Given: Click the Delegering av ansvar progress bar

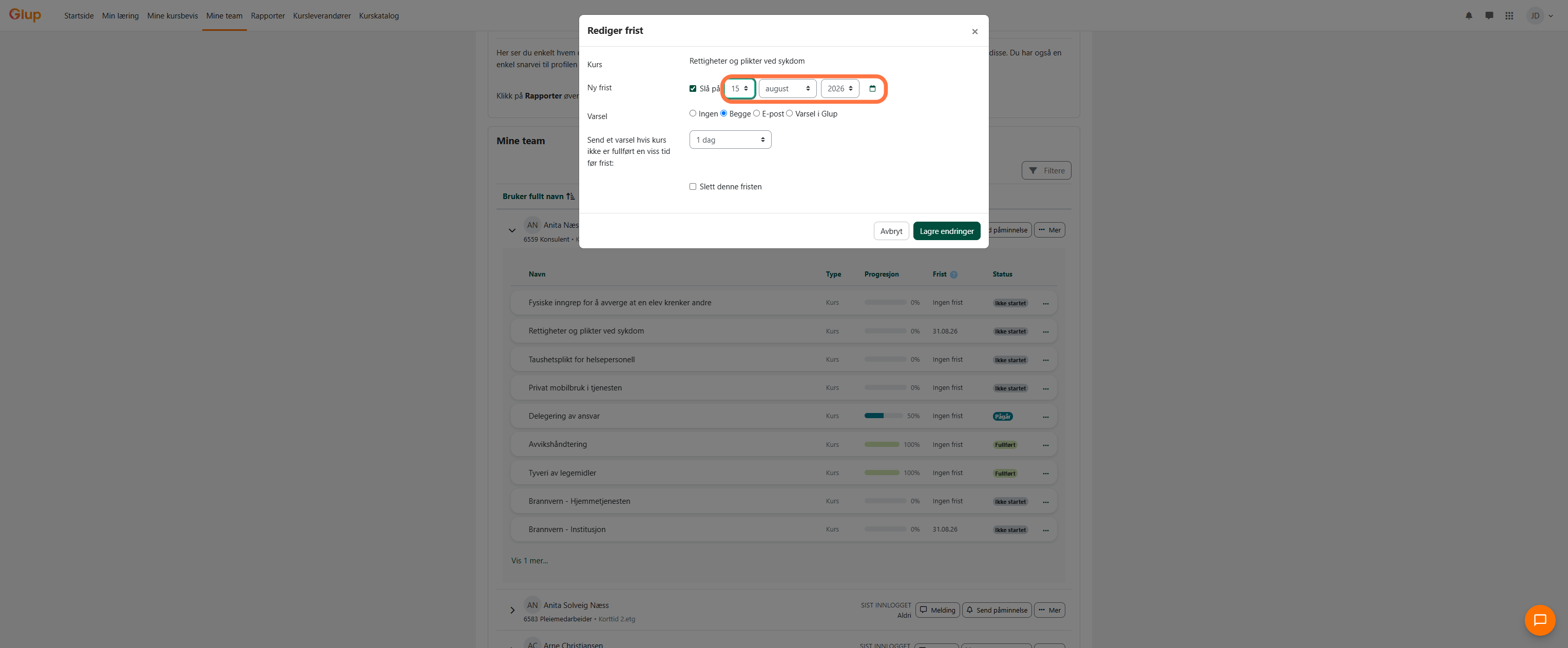Looking at the screenshot, I should [885, 416].
